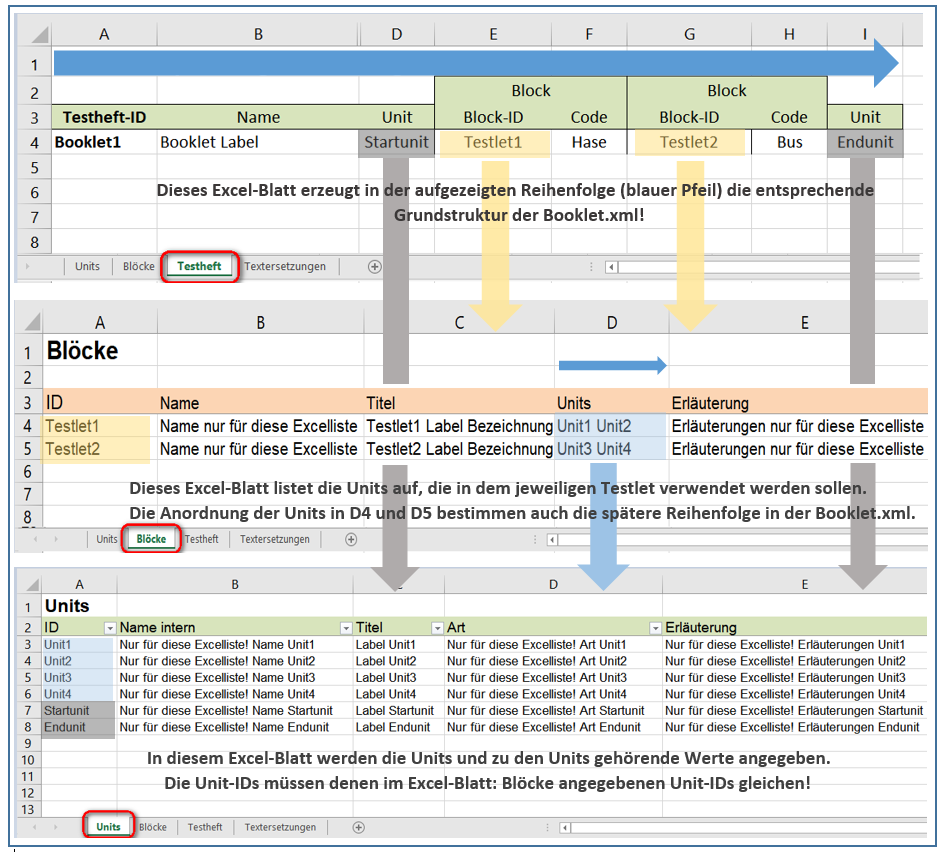
Task: Click the yellow Testlet1 cell under Block-ID
Action: [492, 142]
